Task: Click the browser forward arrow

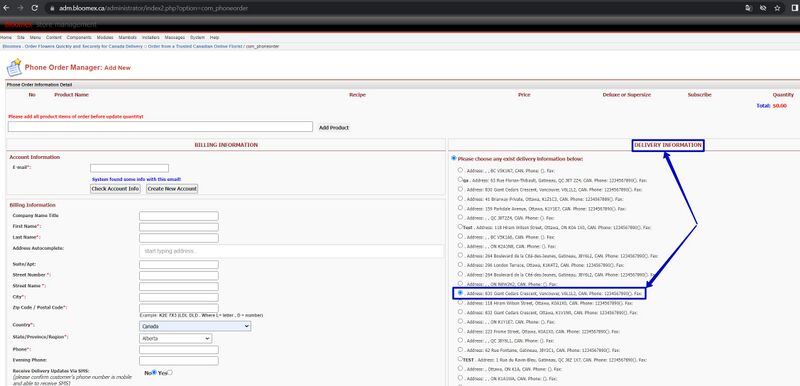Action: coord(20,8)
